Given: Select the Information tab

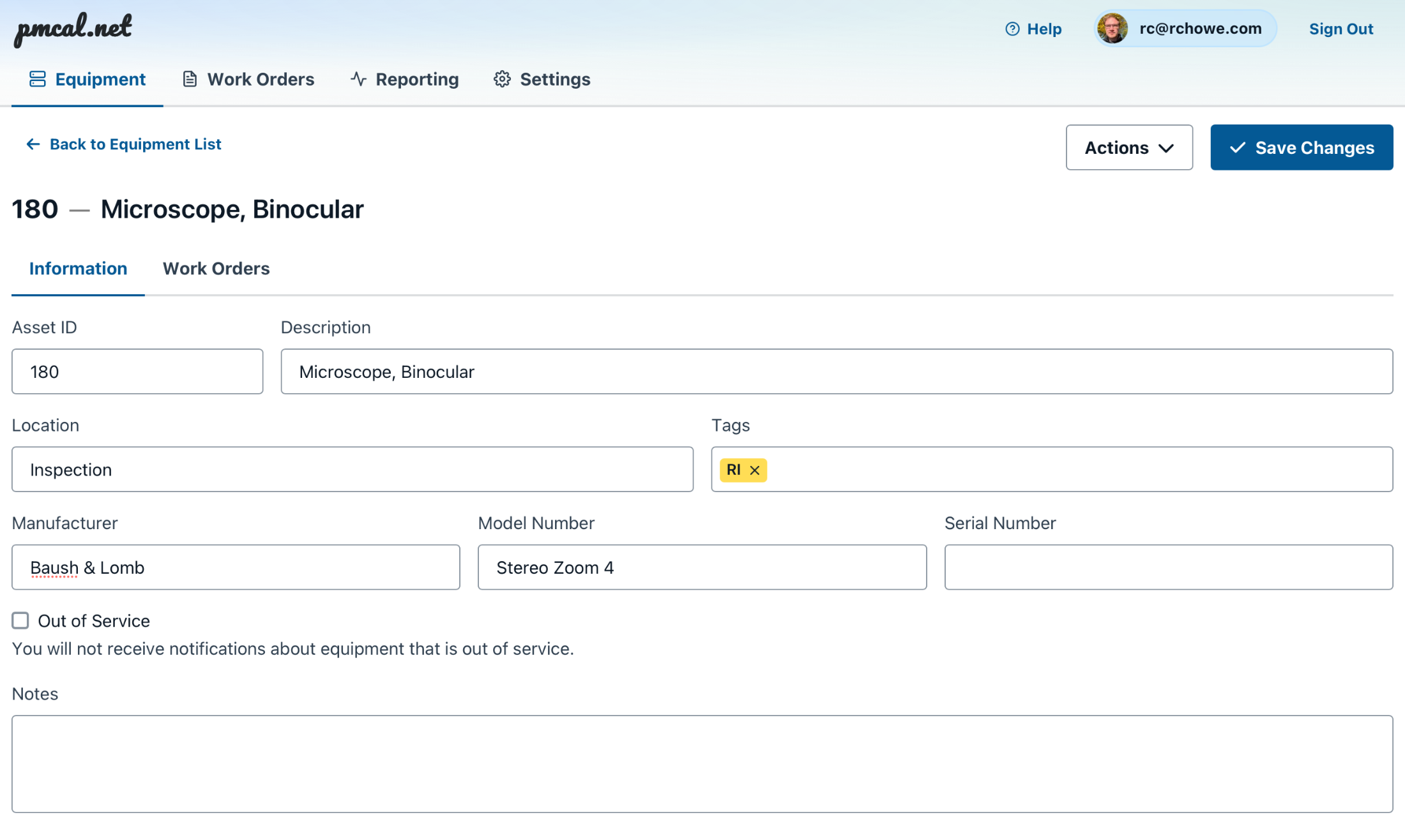Looking at the screenshot, I should coord(78,269).
